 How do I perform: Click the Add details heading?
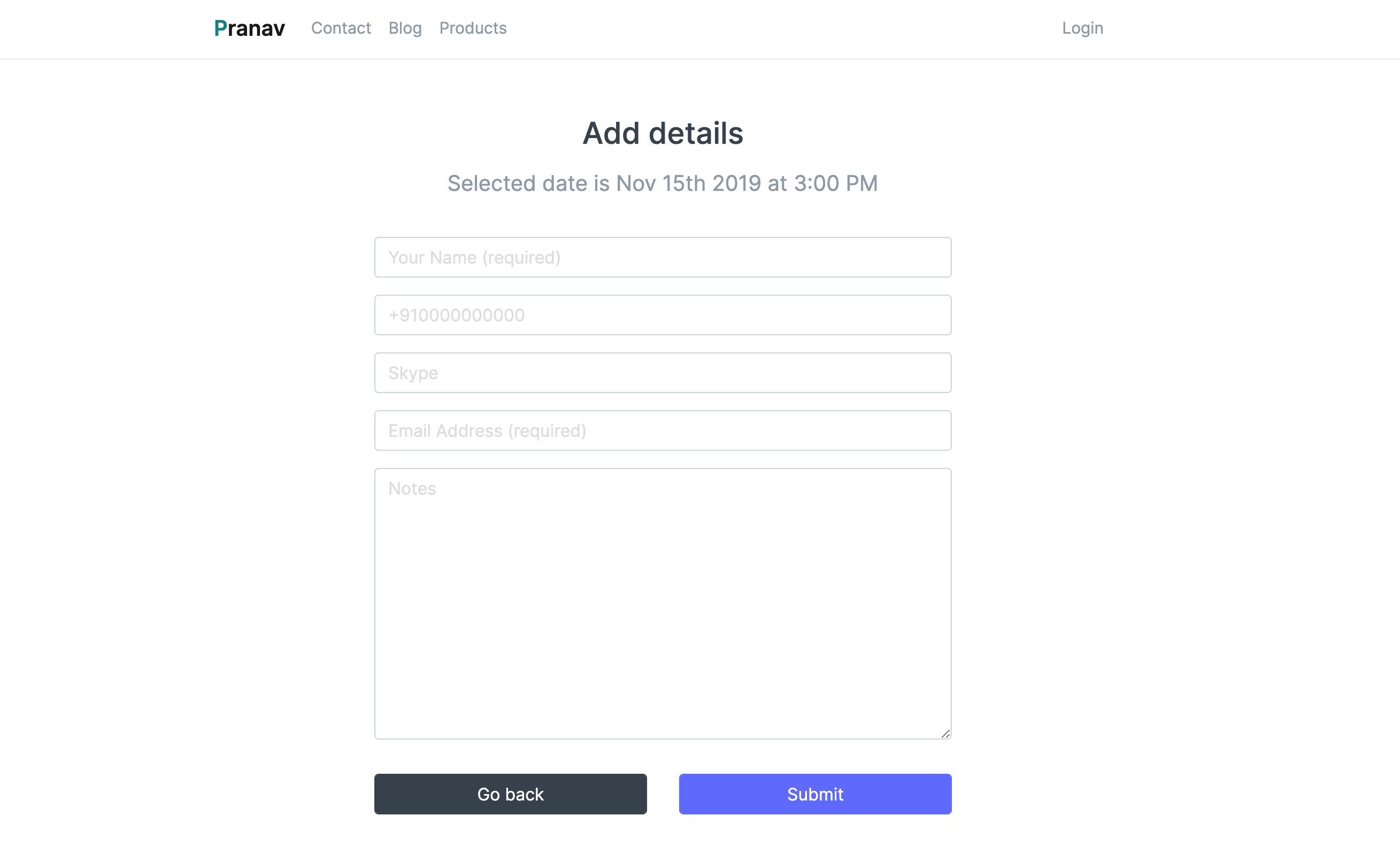pyautogui.click(x=663, y=133)
